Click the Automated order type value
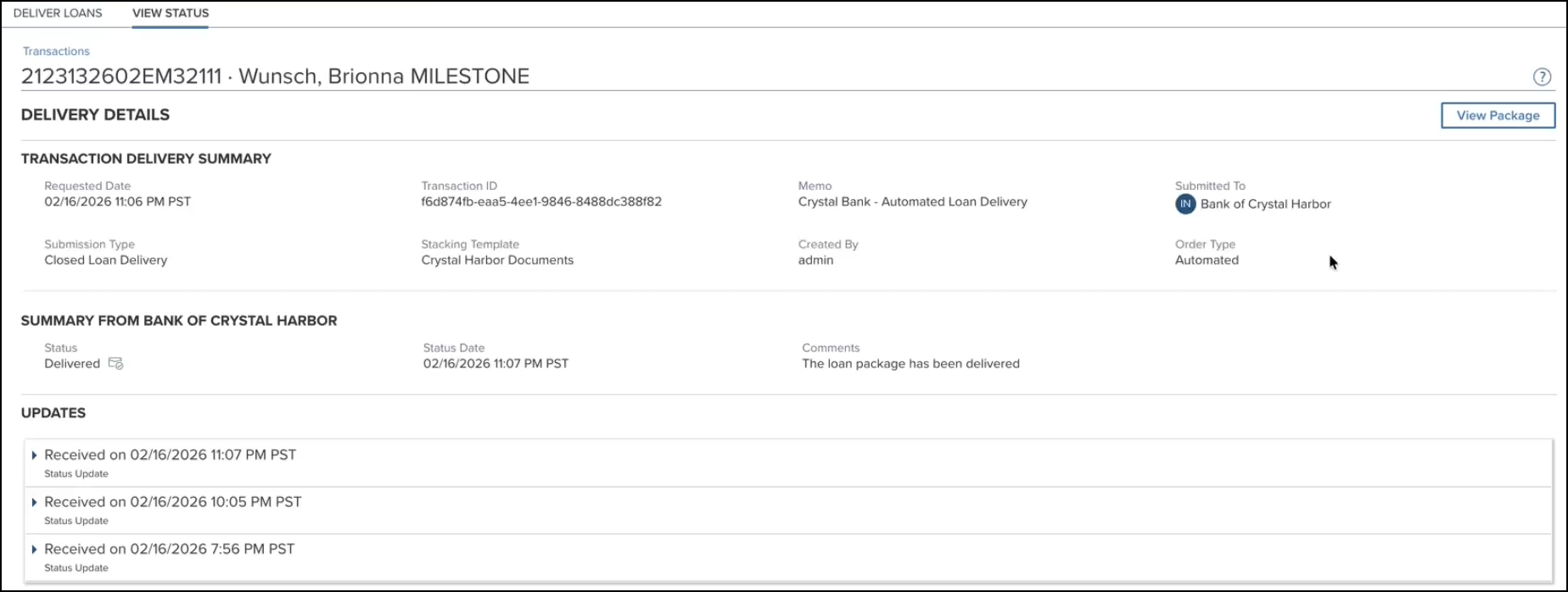Image resolution: width=1568 pixels, height=592 pixels. [x=1207, y=260]
